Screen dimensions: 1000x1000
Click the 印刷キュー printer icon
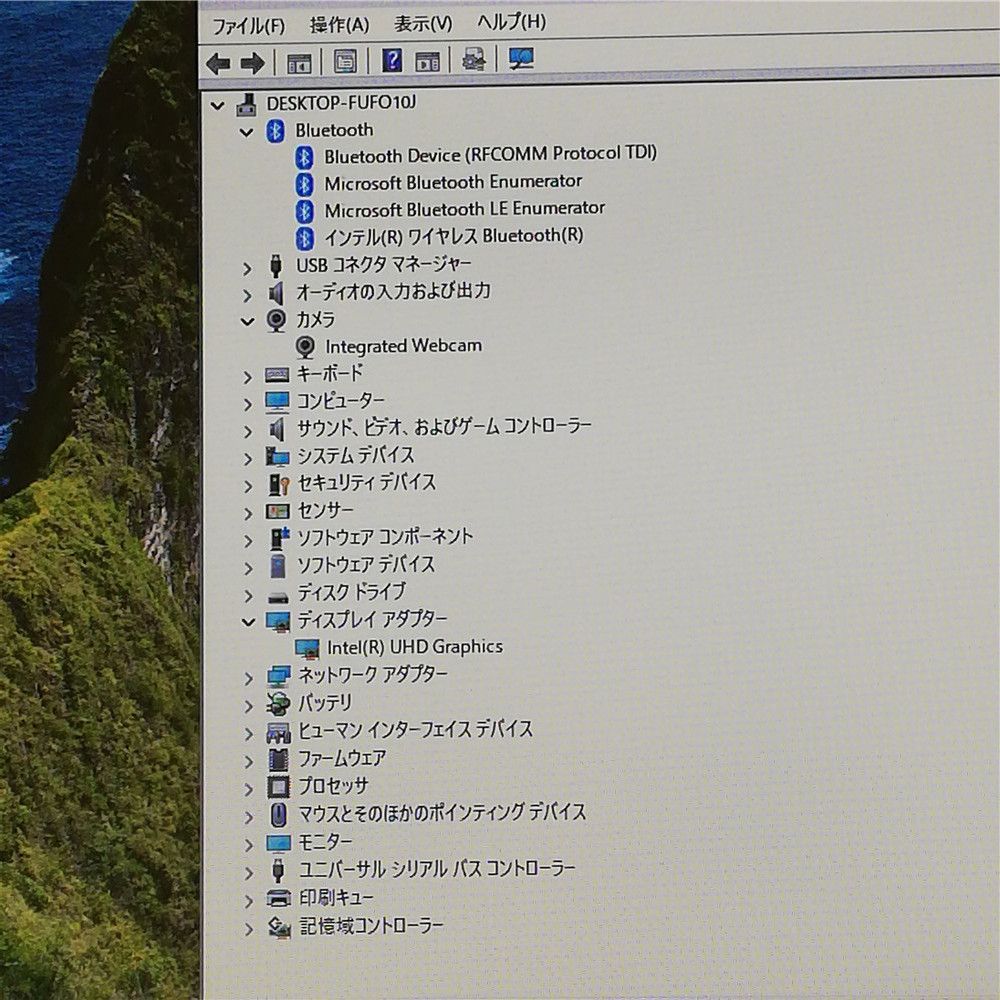(278, 899)
